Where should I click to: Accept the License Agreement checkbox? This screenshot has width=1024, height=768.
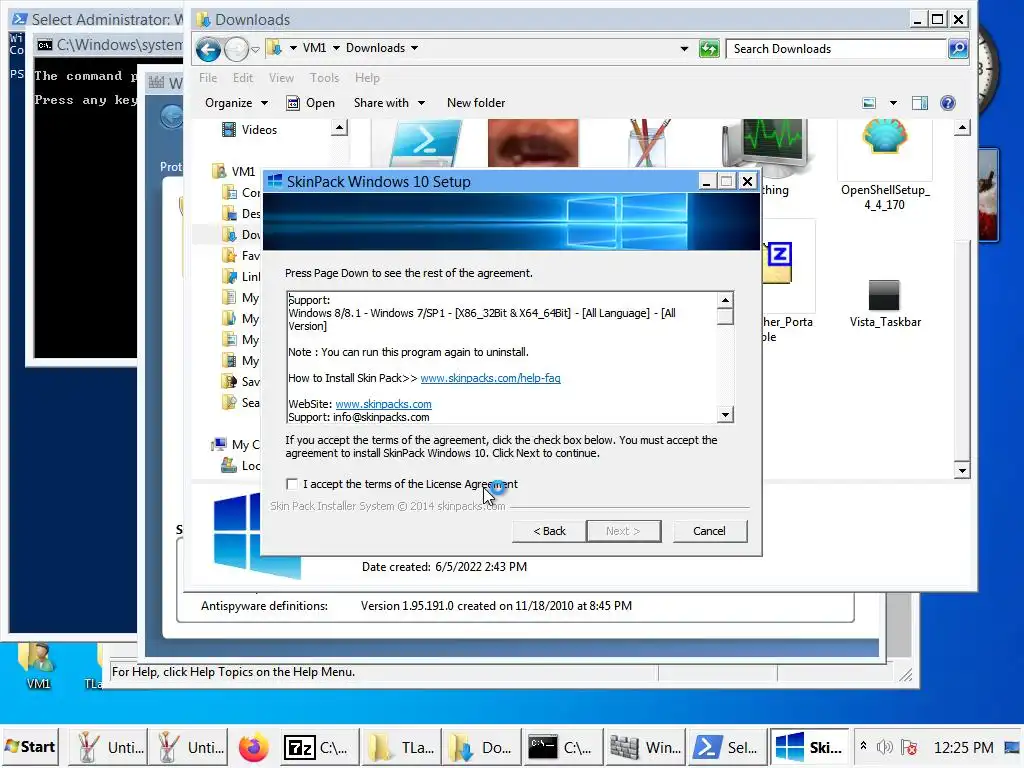point(292,484)
